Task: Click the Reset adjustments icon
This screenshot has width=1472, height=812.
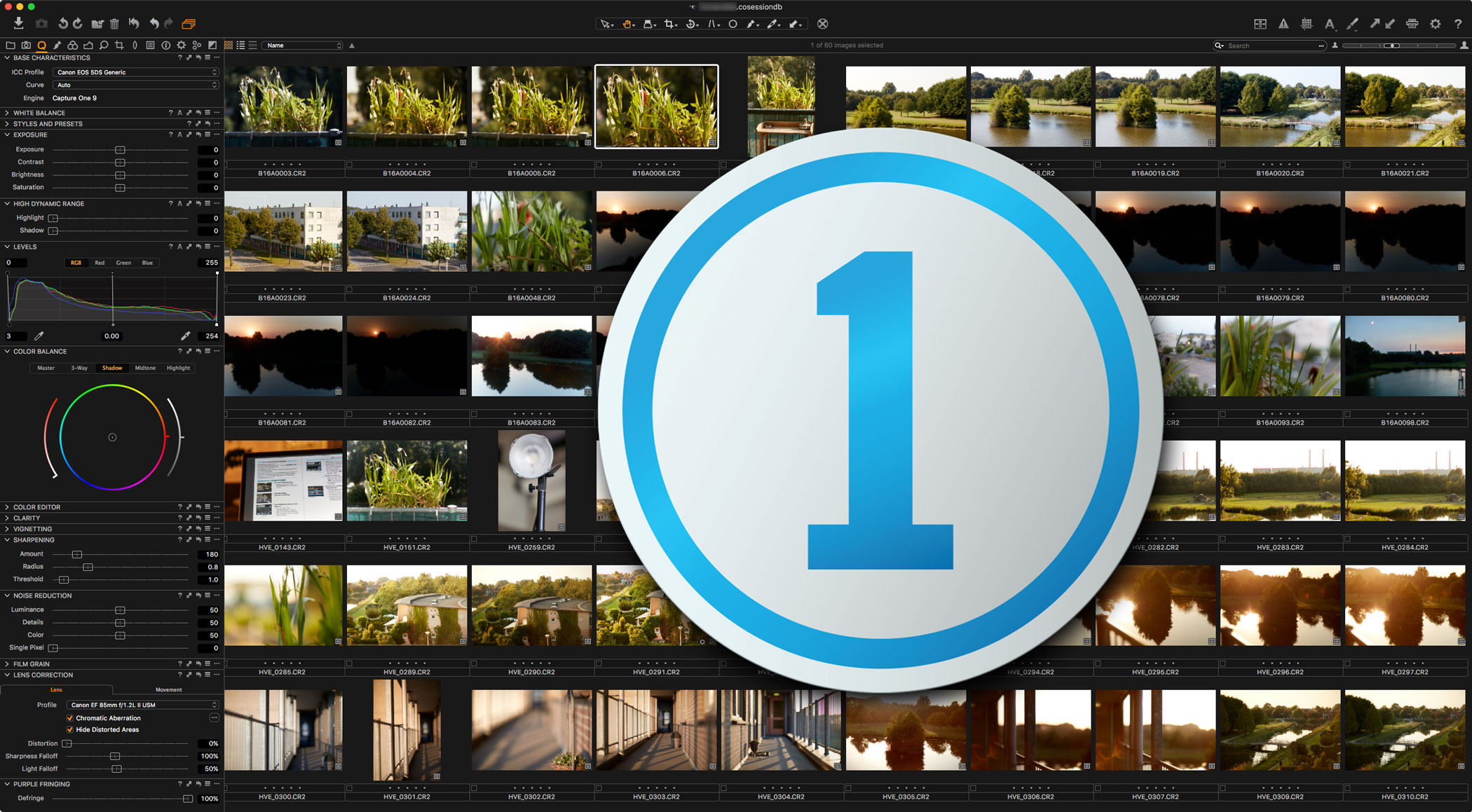Action: click(134, 24)
